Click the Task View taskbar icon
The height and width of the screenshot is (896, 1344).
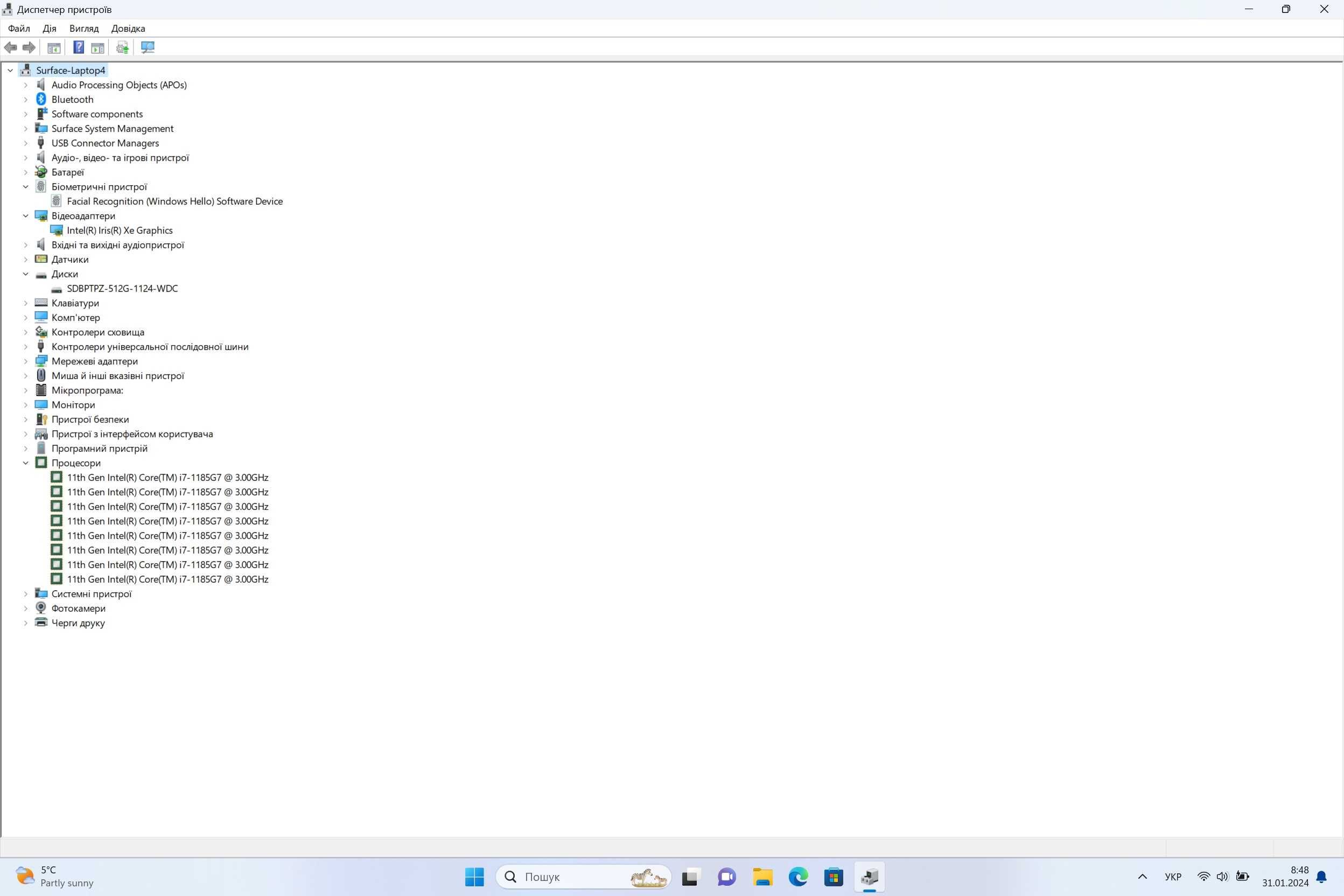(690, 877)
